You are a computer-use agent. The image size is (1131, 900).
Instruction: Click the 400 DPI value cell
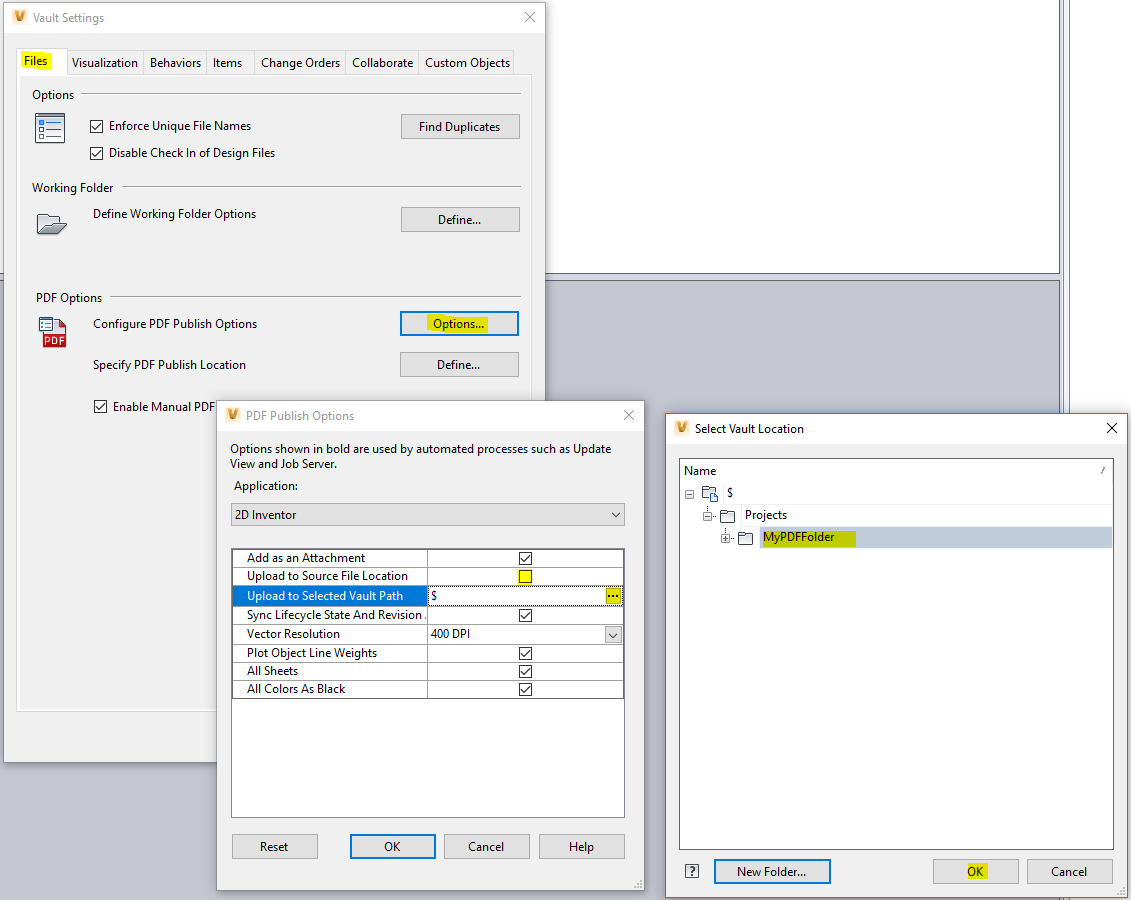click(516, 634)
